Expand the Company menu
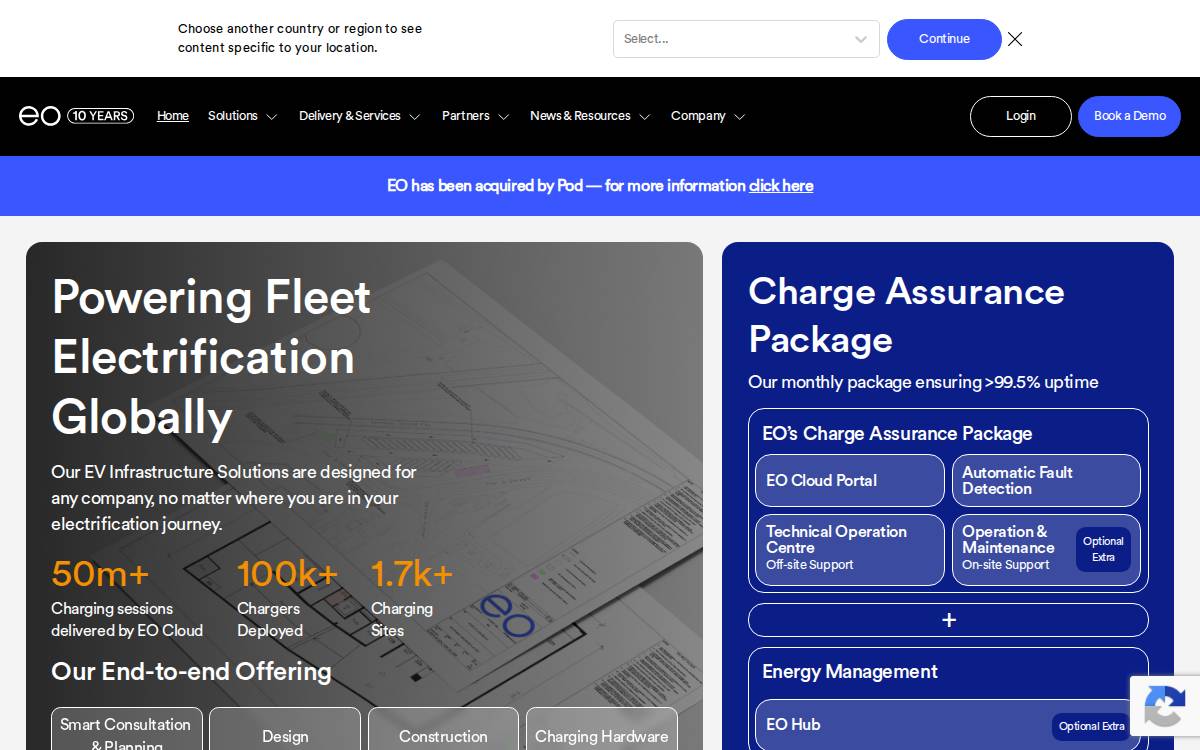 point(707,116)
